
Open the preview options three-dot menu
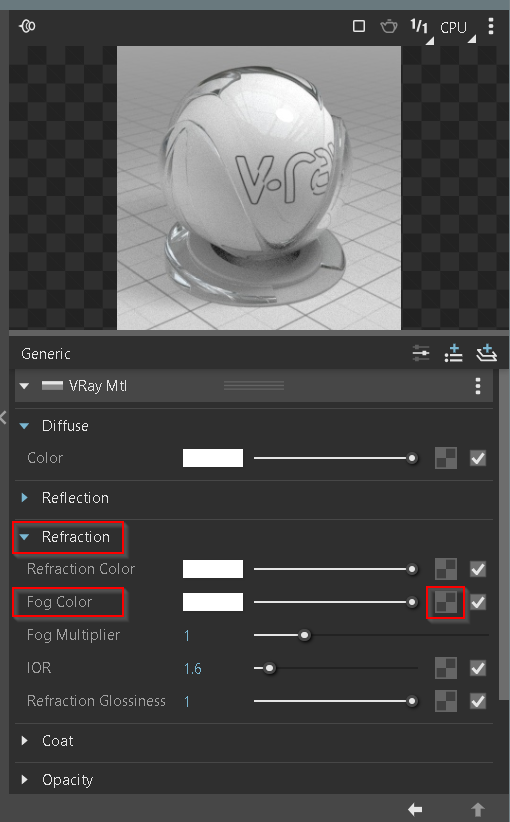click(491, 26)
